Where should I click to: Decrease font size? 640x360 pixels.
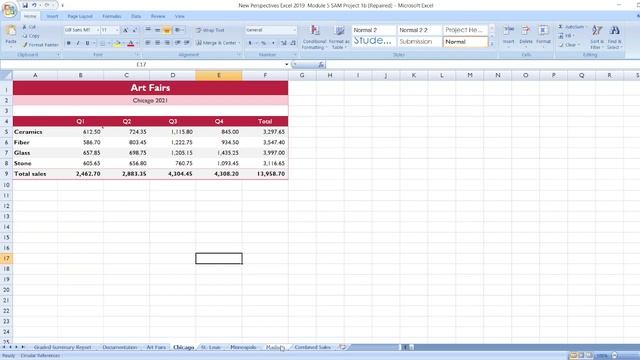(x=134, y=30)
